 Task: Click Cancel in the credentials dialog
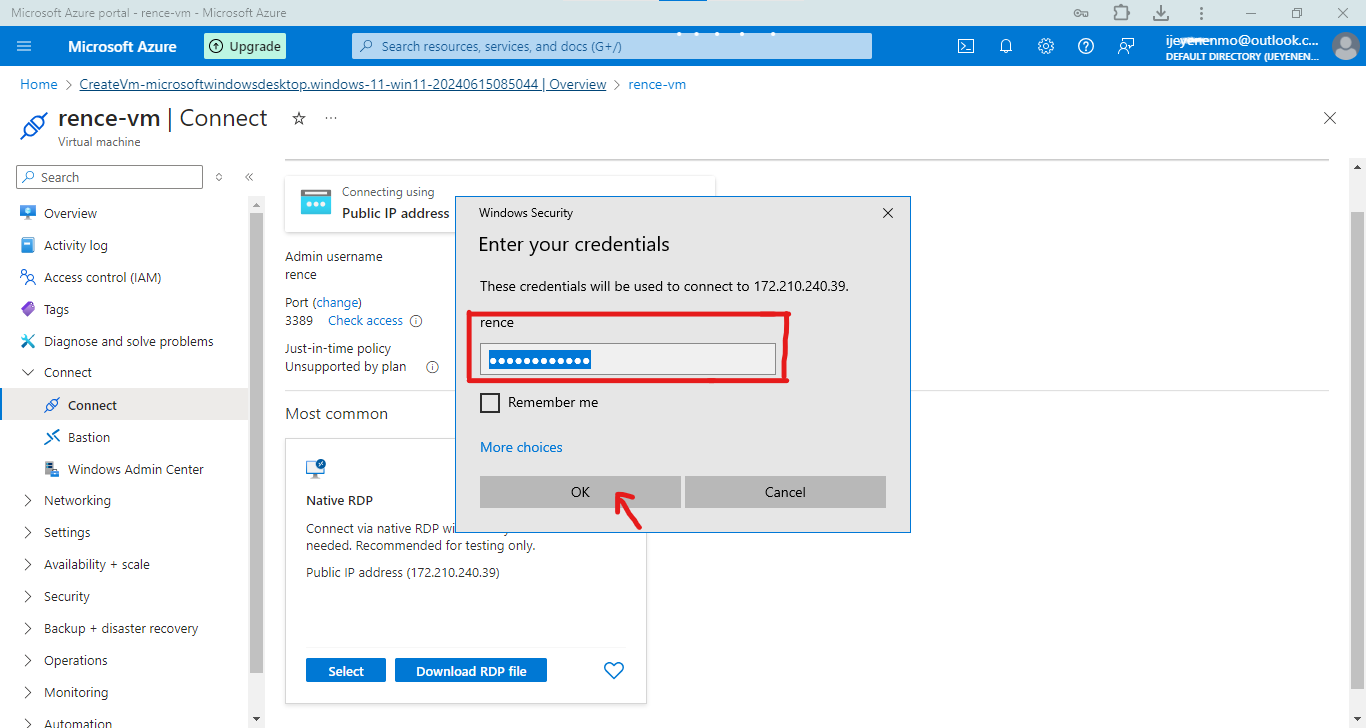(785, 492)
